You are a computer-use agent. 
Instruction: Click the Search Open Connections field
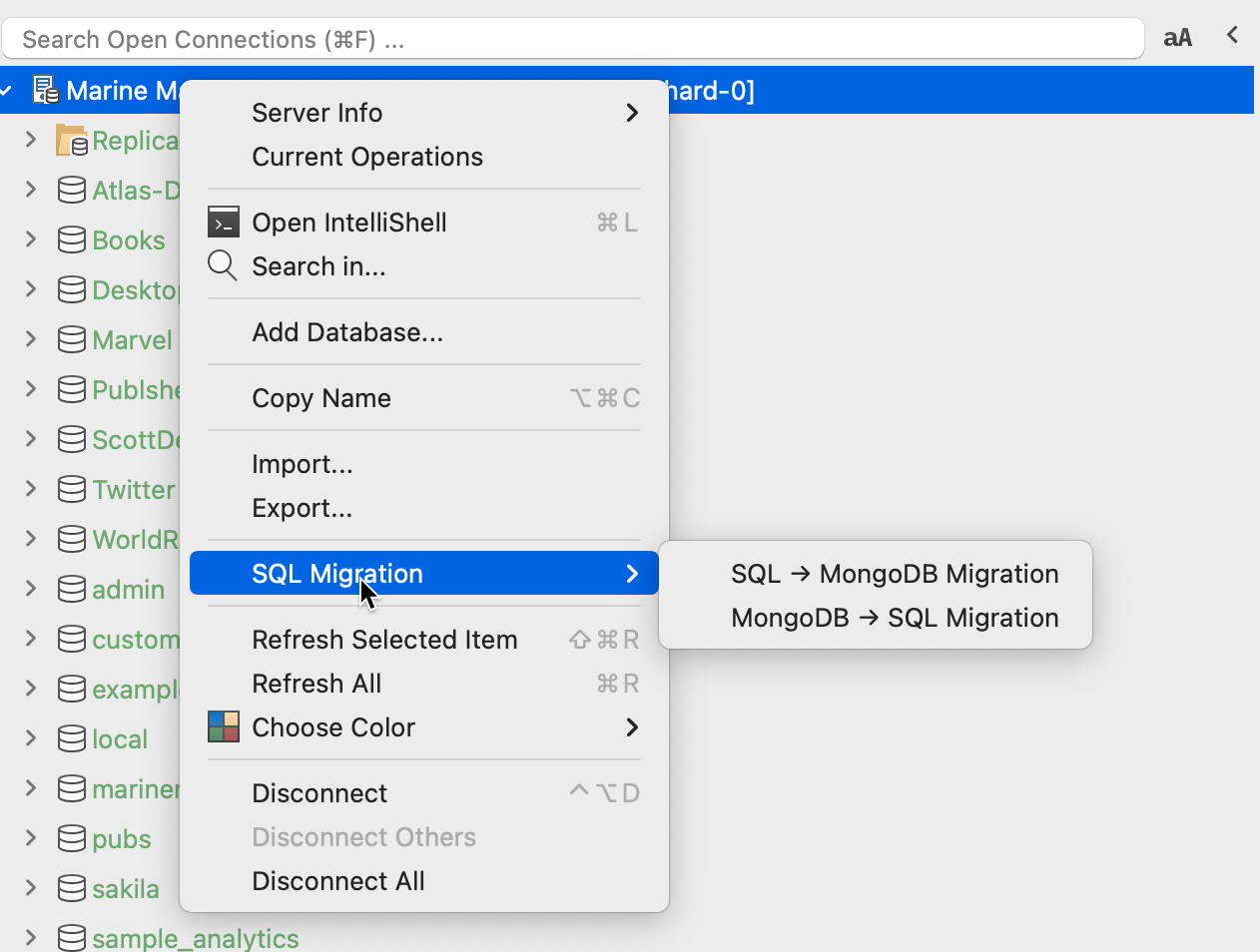[x=571, y=39]
